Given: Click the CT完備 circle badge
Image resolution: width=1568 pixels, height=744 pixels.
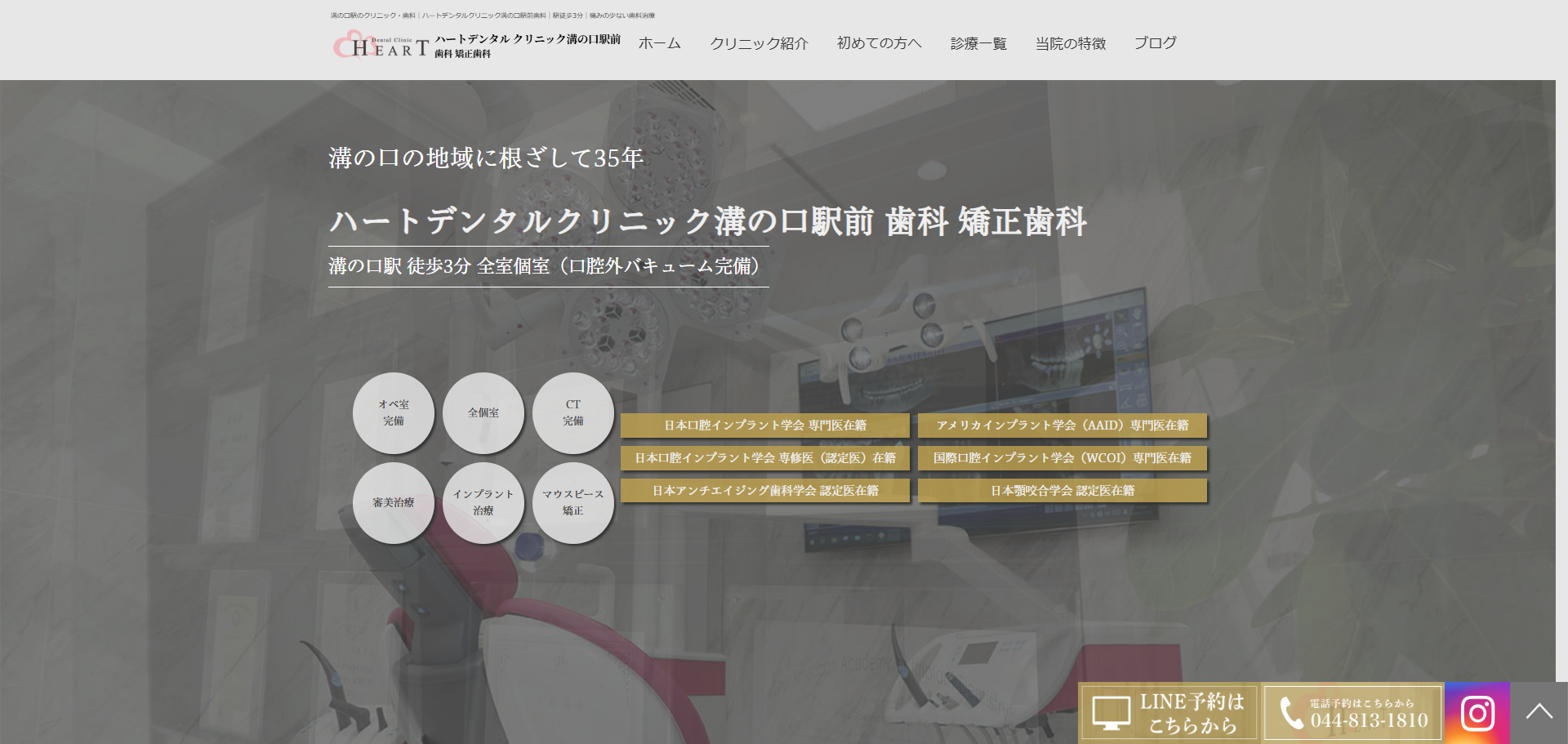Looking at the screenshot, I should pyautogui.click(x=573, y=413).
